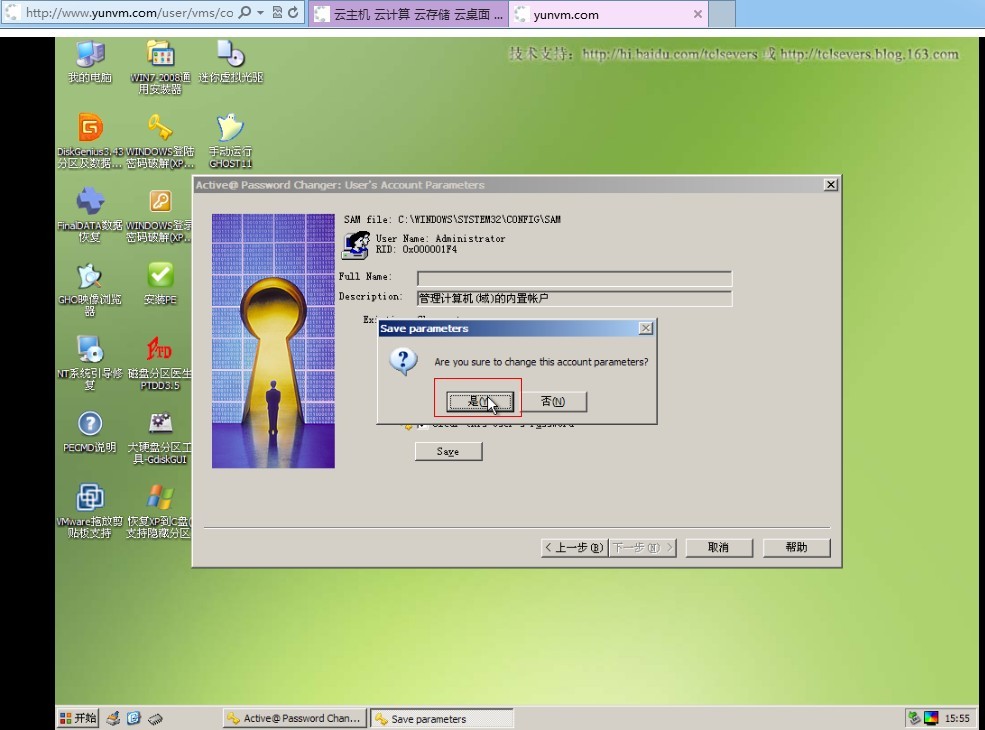Open NT系统引导修复 icon
985x730 pixels.
click(x=90, y=362)
